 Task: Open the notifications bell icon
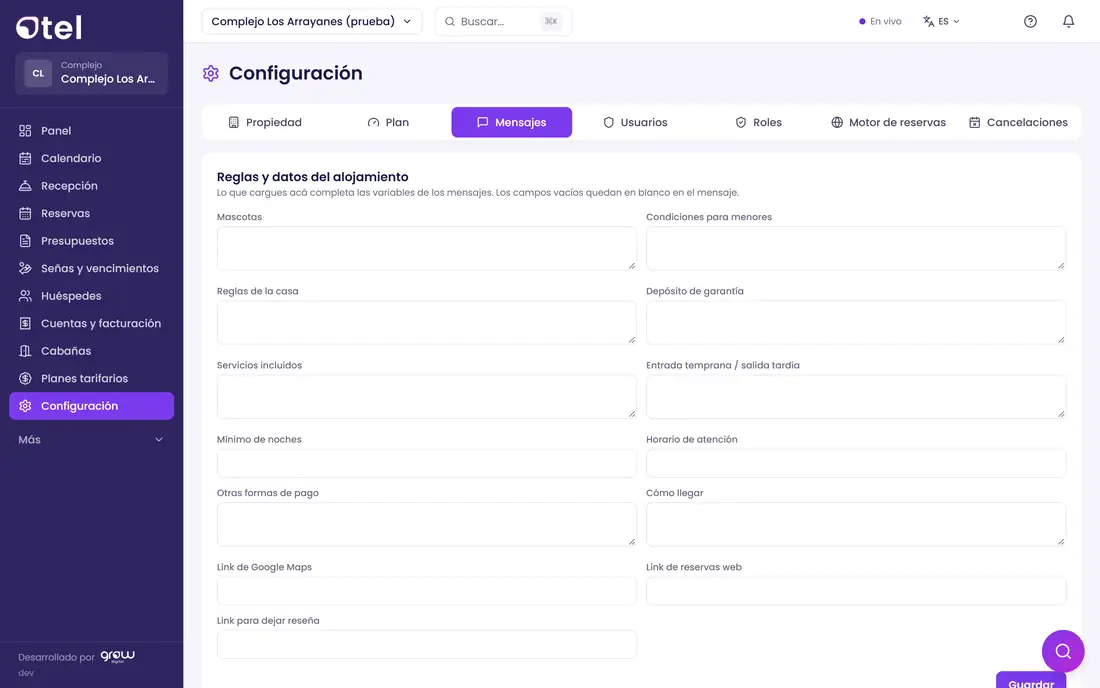click(1068, 21)
